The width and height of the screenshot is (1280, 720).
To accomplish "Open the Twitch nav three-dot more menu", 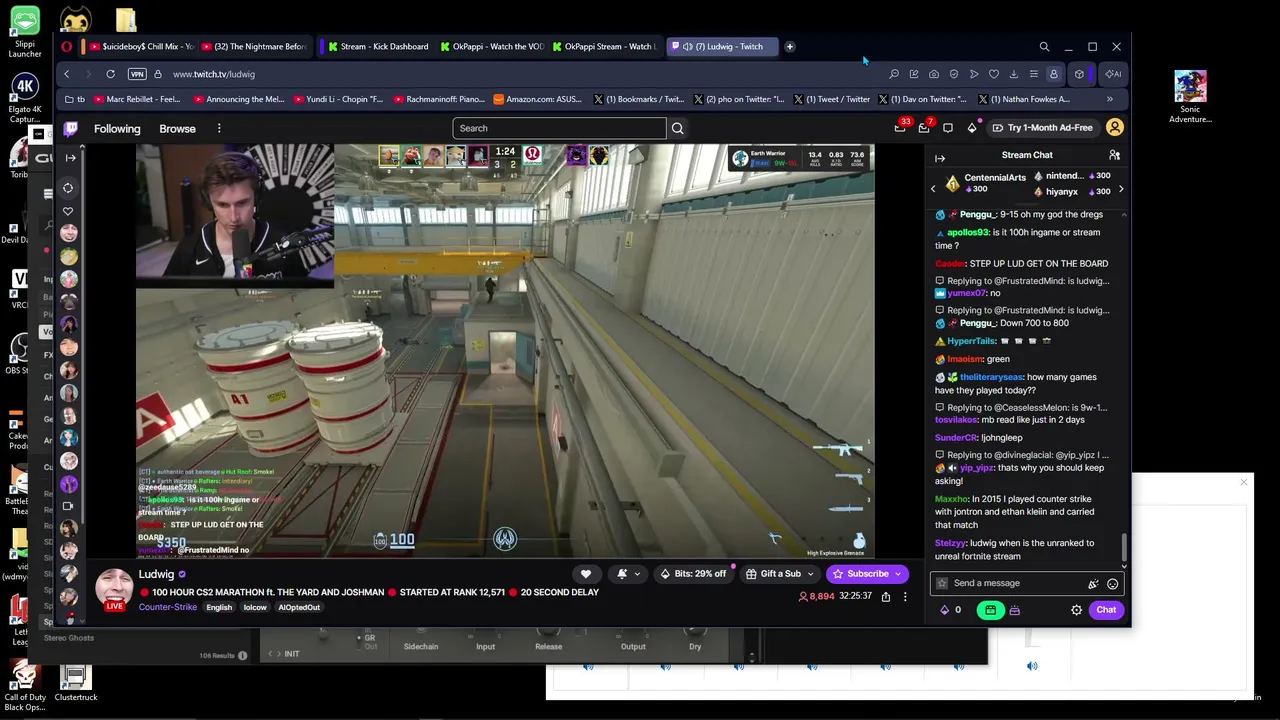I will coord(219,128).
